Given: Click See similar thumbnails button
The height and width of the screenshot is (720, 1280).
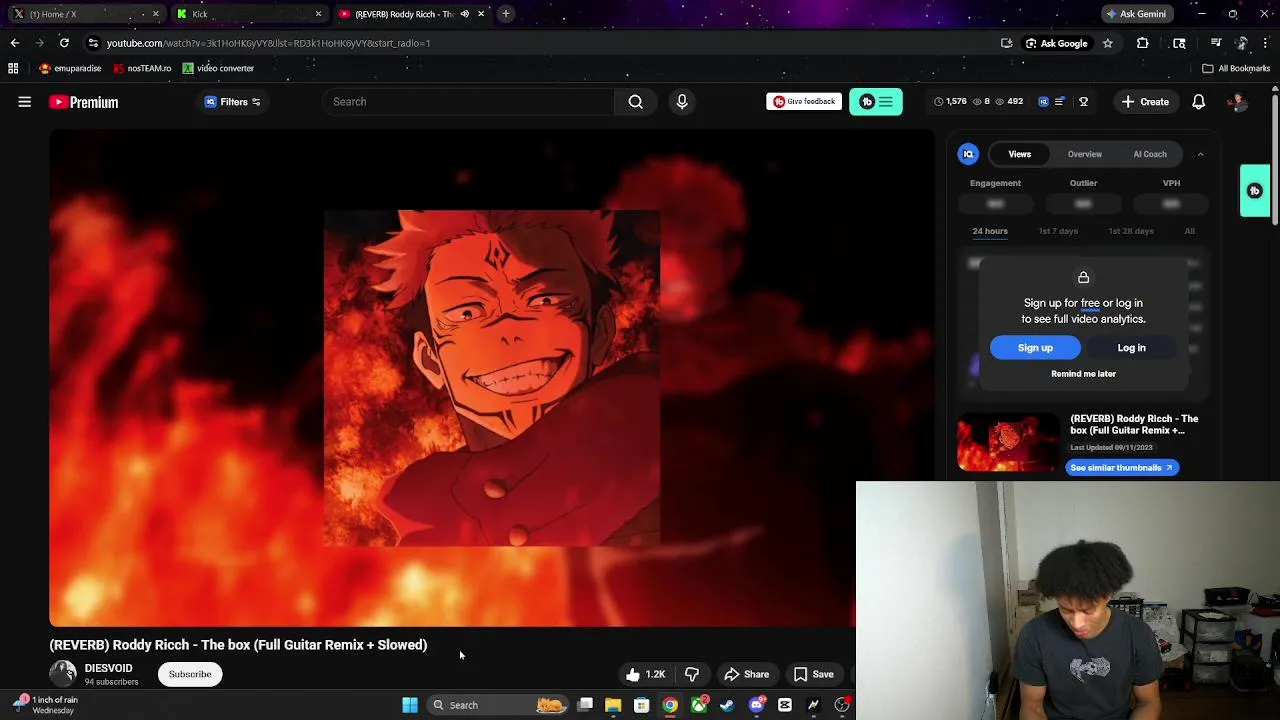Looking at the screenshot, I should 1122,468.
